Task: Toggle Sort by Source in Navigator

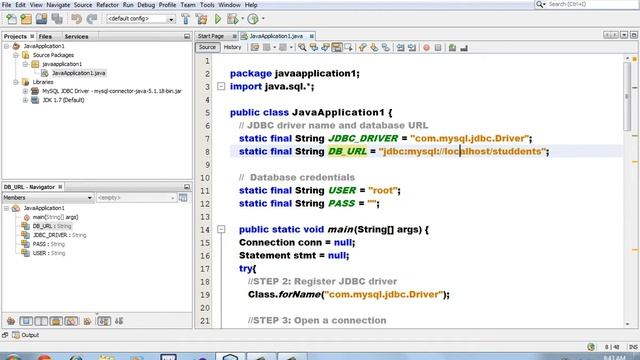Action: (x=119, y=321)
